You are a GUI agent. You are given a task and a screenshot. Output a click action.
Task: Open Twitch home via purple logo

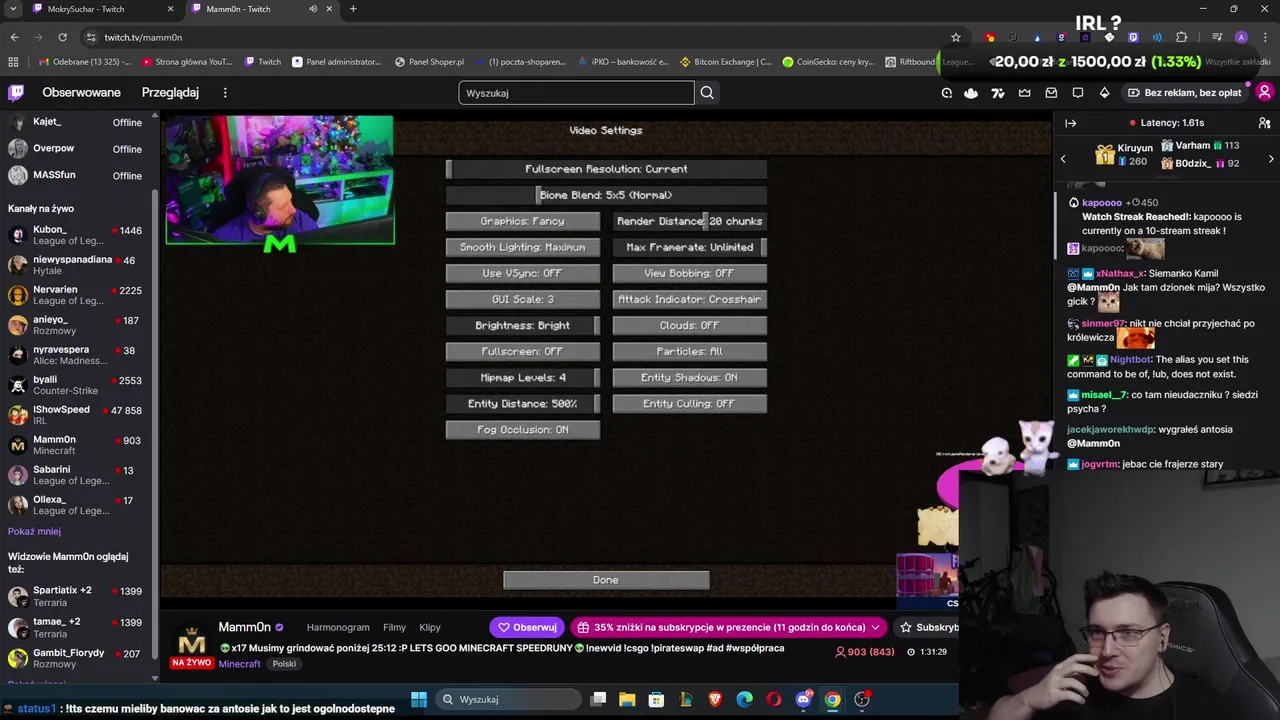(x=16, y=93)
